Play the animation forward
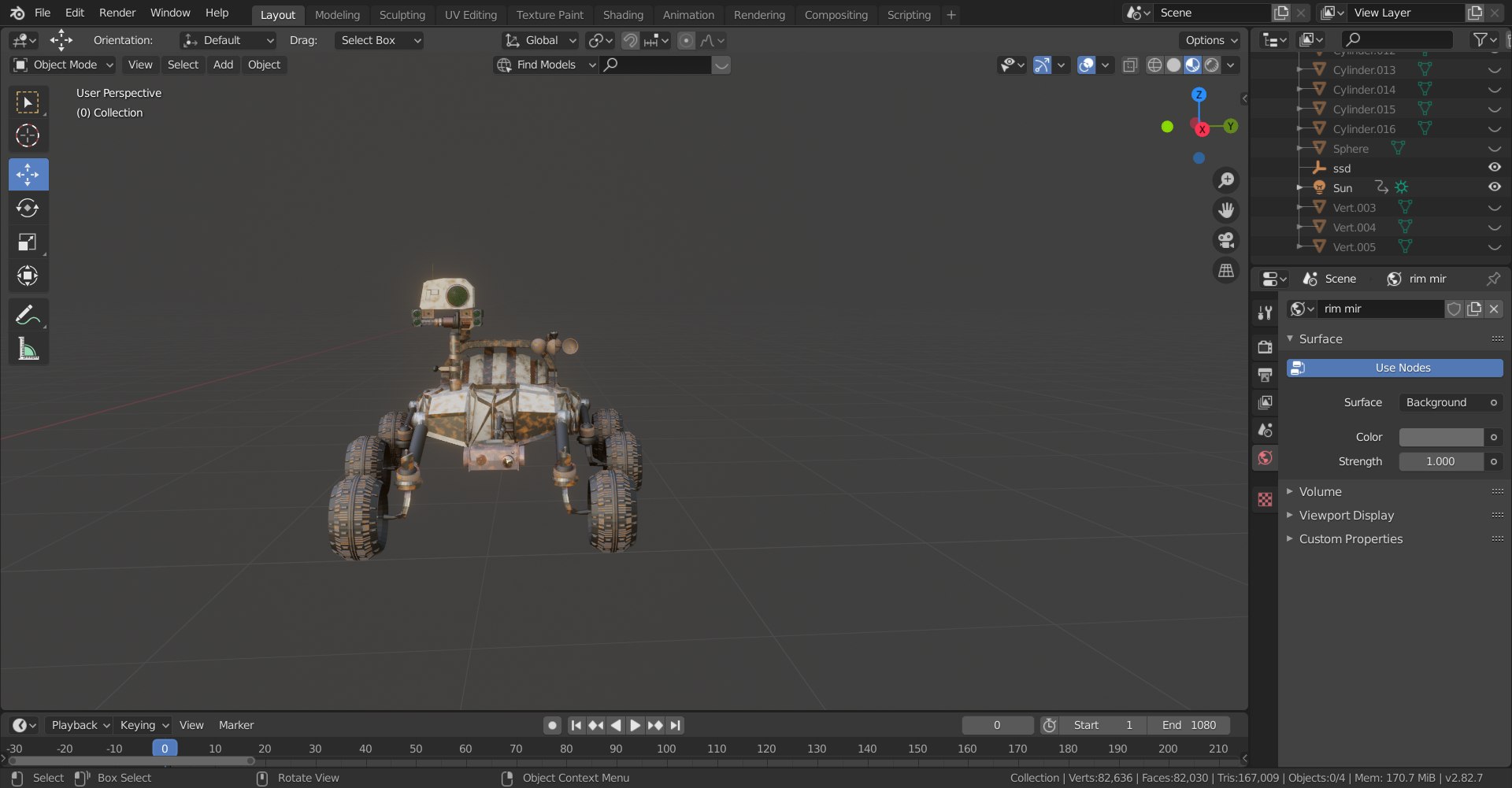 pos(635,725)
